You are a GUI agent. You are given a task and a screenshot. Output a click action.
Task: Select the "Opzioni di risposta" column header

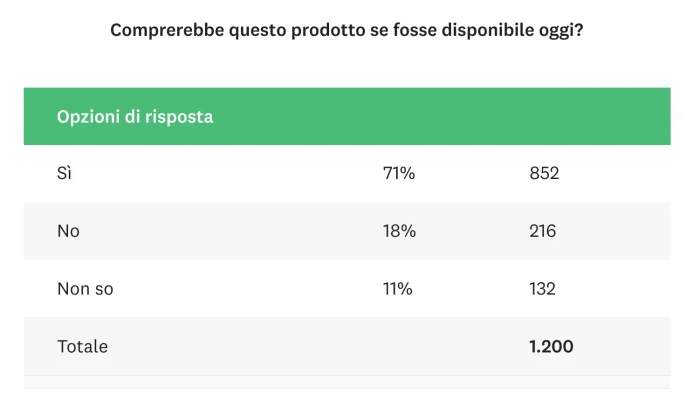point(135,116)
